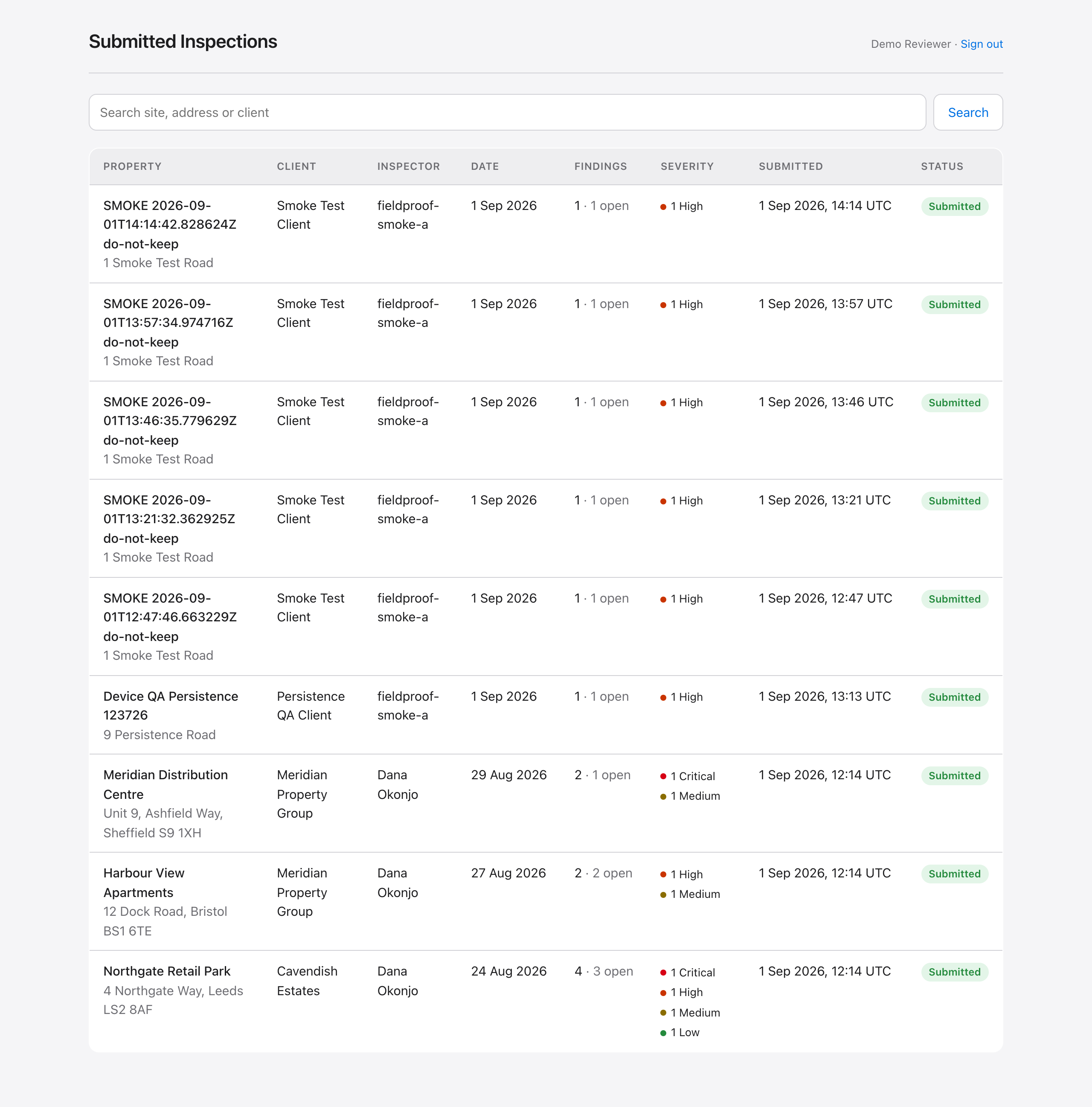This screenshot has height=1107, width=1092.
Task: Click the CLIENT column header
Action: tap(296, 166)
